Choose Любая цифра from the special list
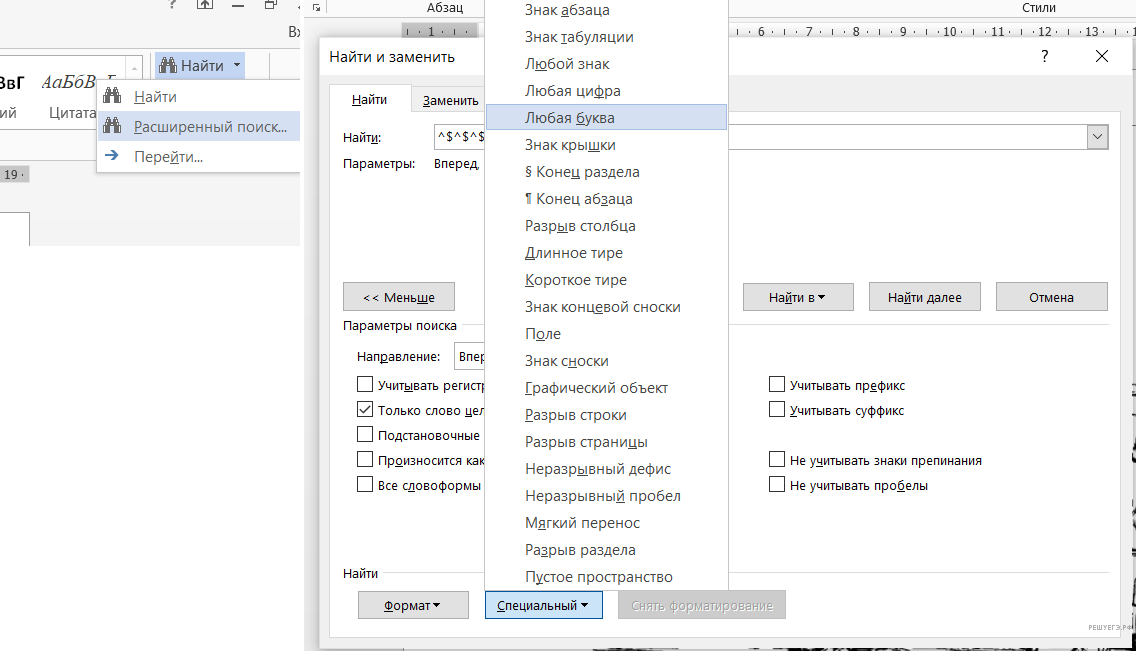 [x=573, y=91]
